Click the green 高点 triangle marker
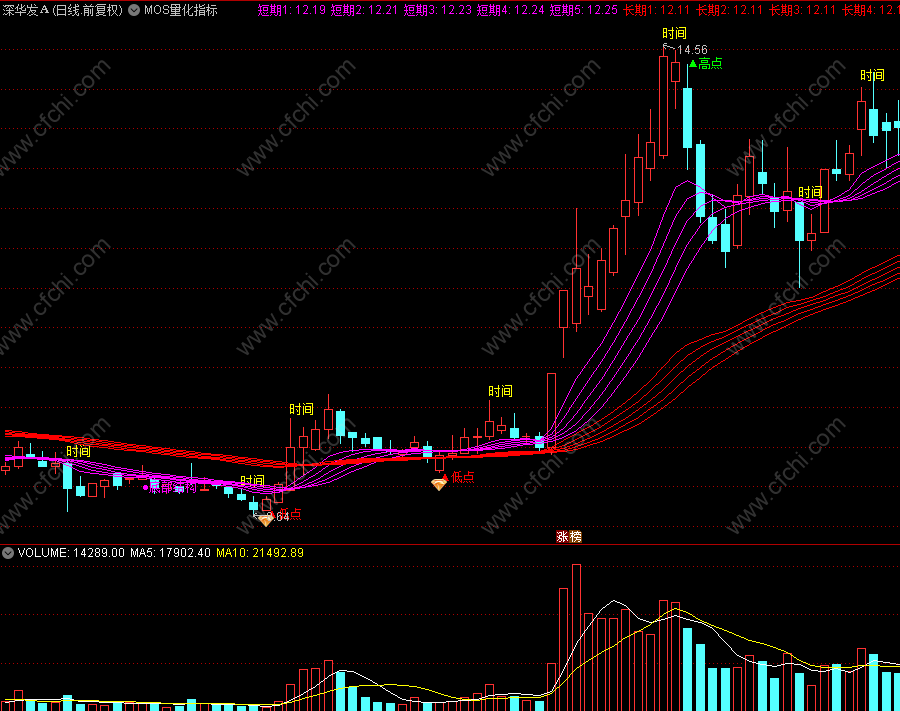 point(693,64)
